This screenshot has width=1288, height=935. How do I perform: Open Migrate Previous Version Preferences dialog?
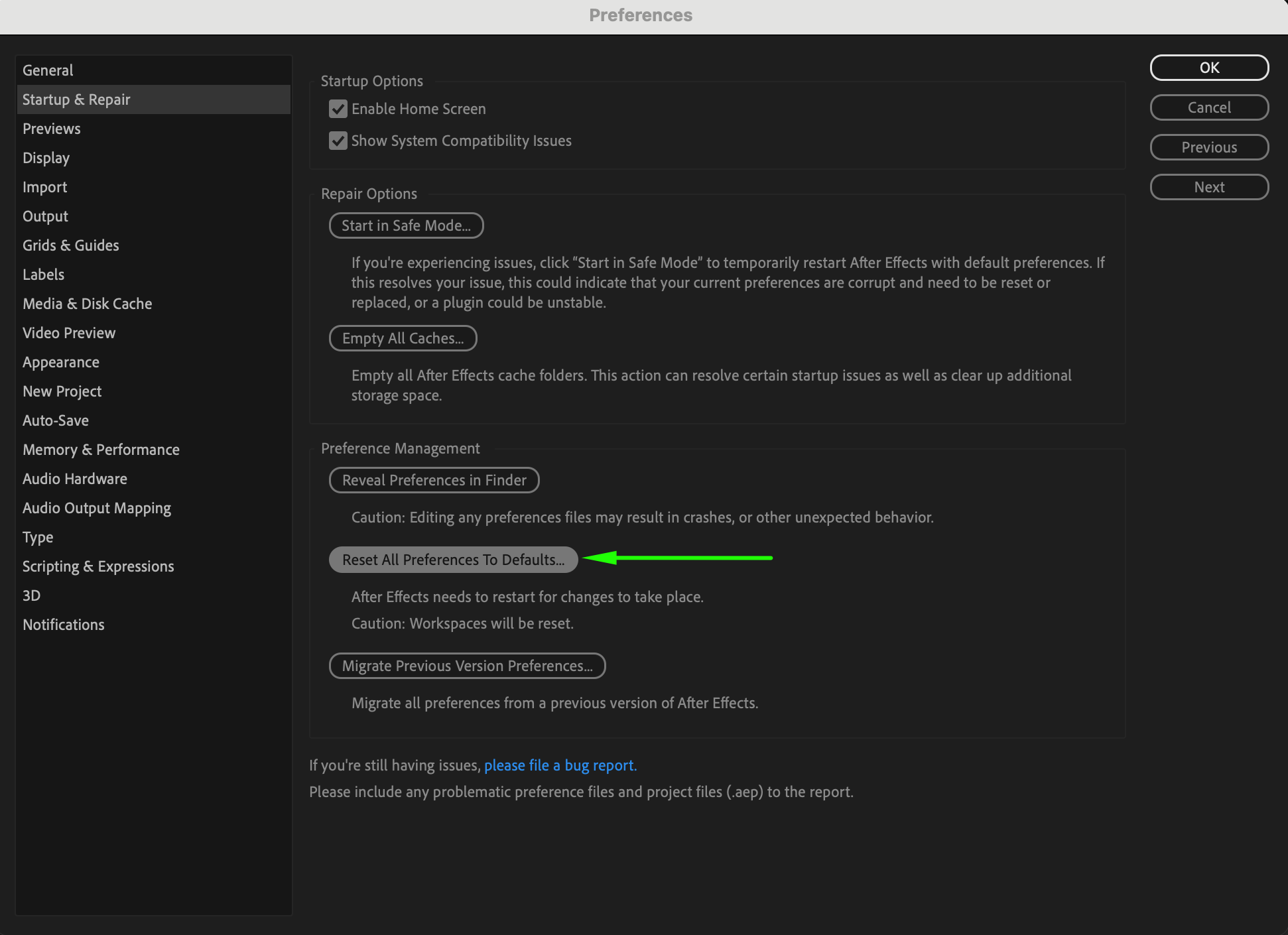coord(467,666)
